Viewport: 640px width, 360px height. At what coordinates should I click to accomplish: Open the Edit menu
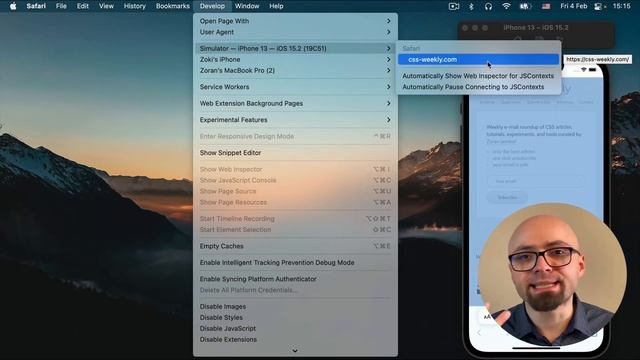[x=82, y=6]
